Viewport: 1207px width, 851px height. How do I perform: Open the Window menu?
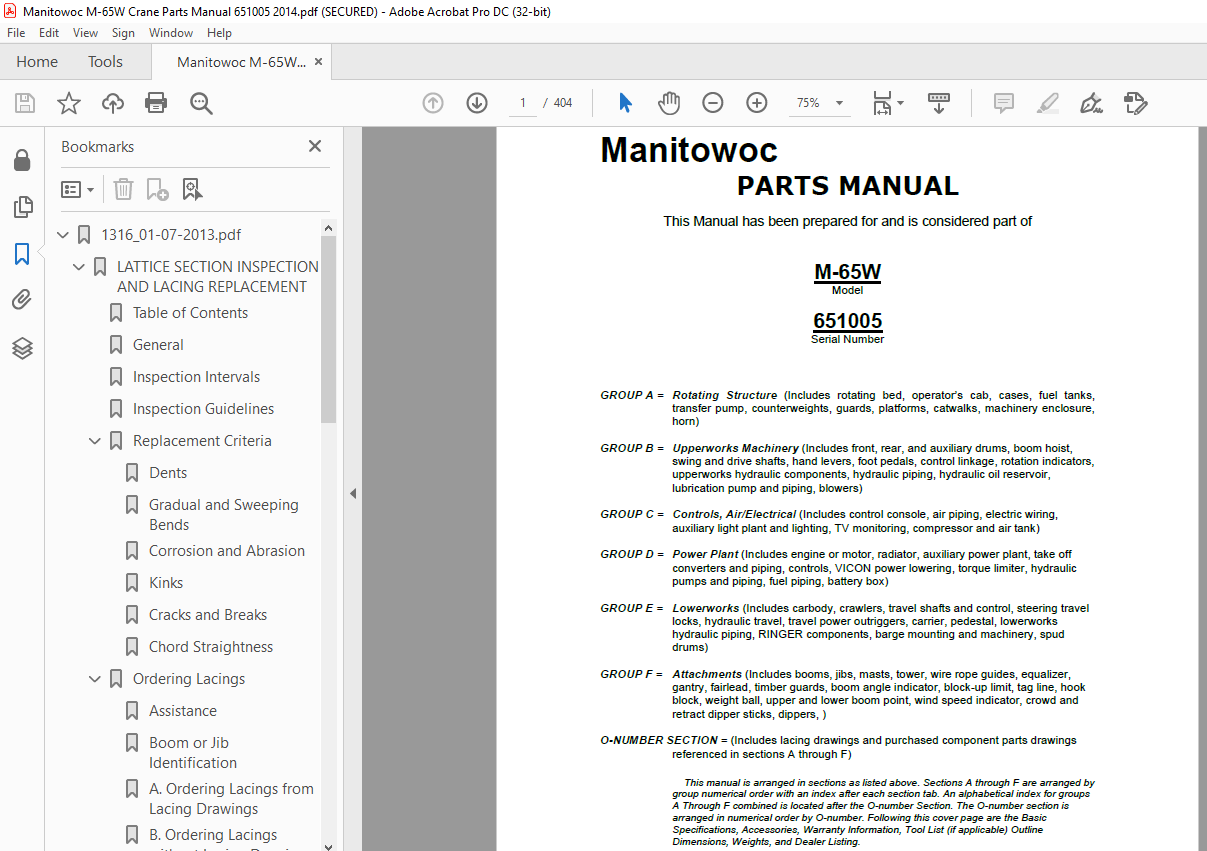pos(171,33)
